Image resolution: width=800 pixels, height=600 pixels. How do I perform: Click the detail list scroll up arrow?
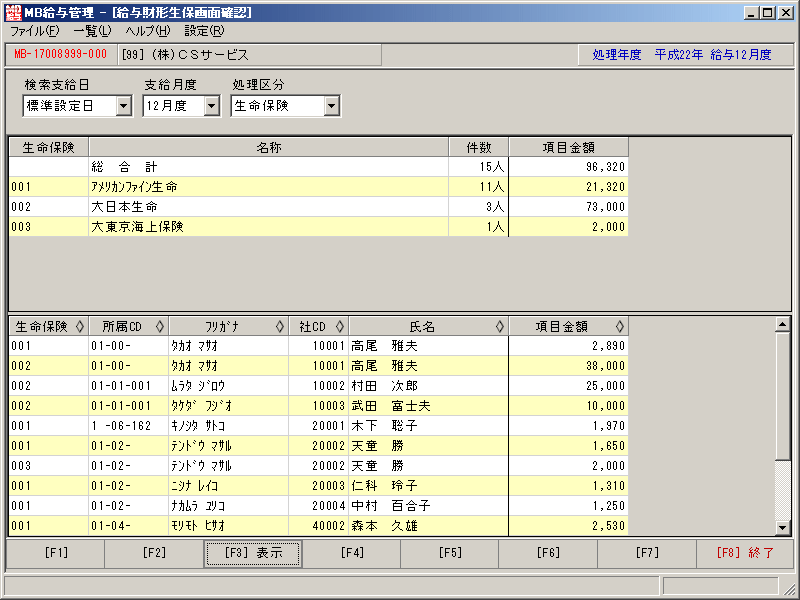coord(783,324)
